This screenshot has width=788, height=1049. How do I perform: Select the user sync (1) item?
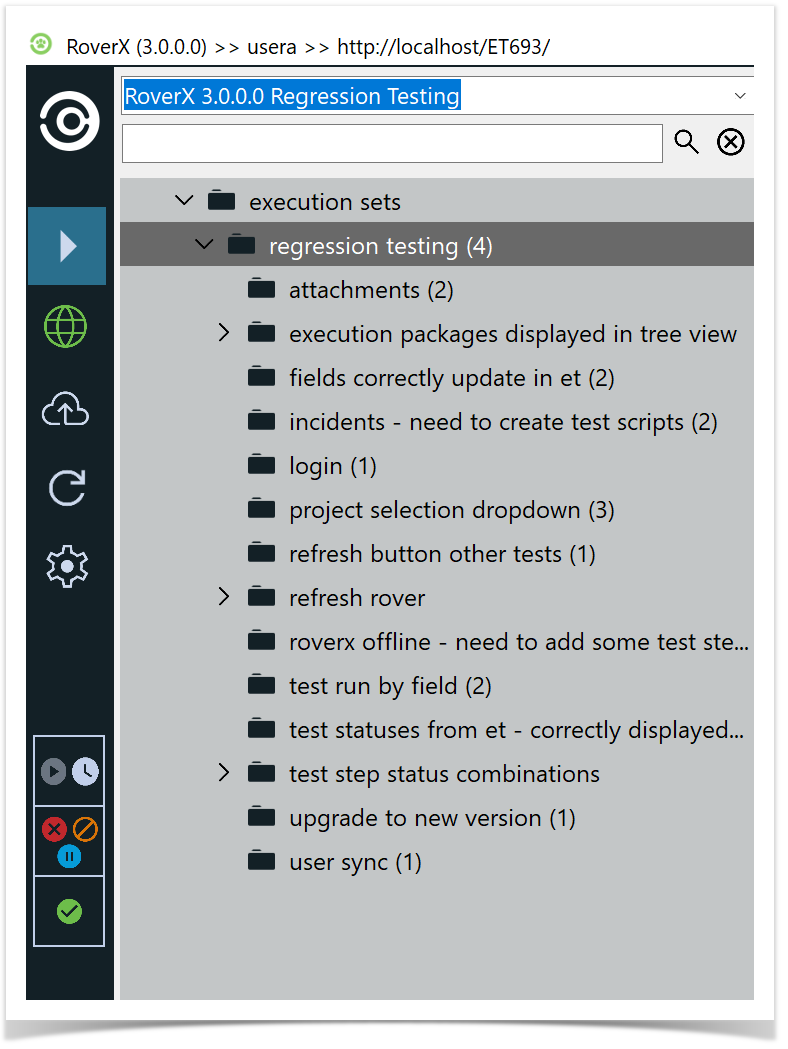pyautogui.click(x=355, y=862)
